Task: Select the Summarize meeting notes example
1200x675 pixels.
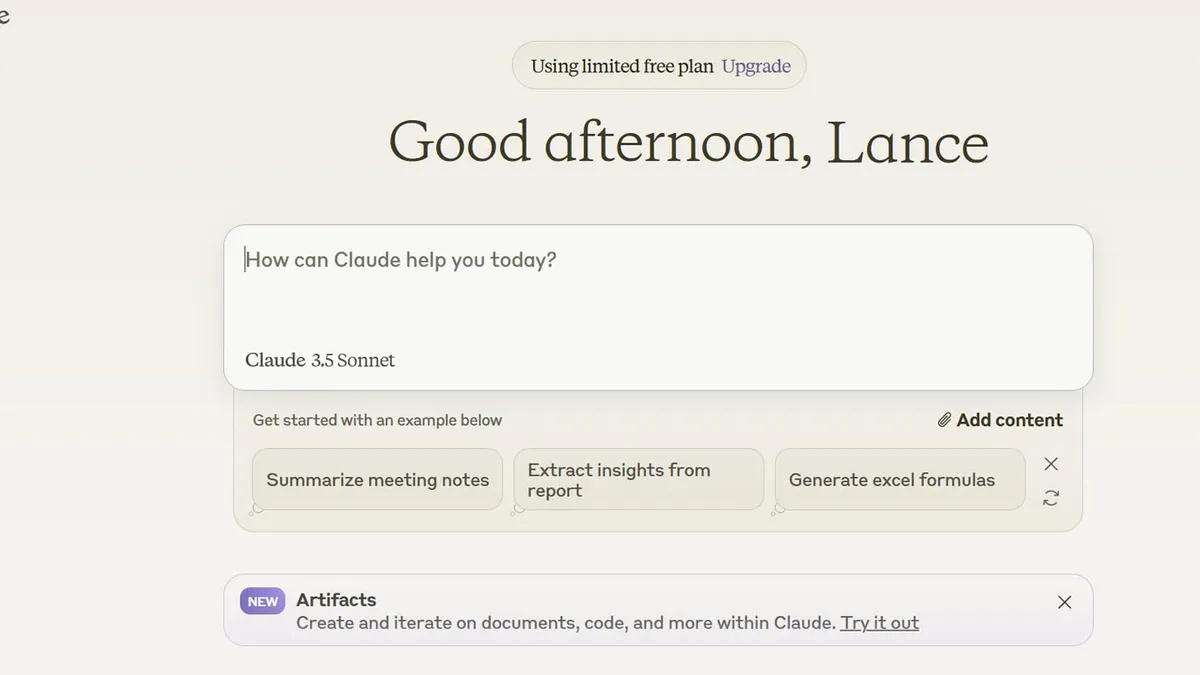Action: pyautogui.click(x=377, y=480)
